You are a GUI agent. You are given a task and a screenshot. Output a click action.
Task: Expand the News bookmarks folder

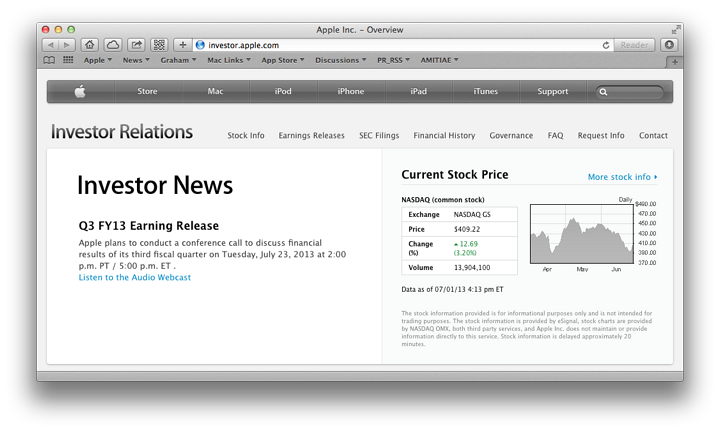coord(136,60)
